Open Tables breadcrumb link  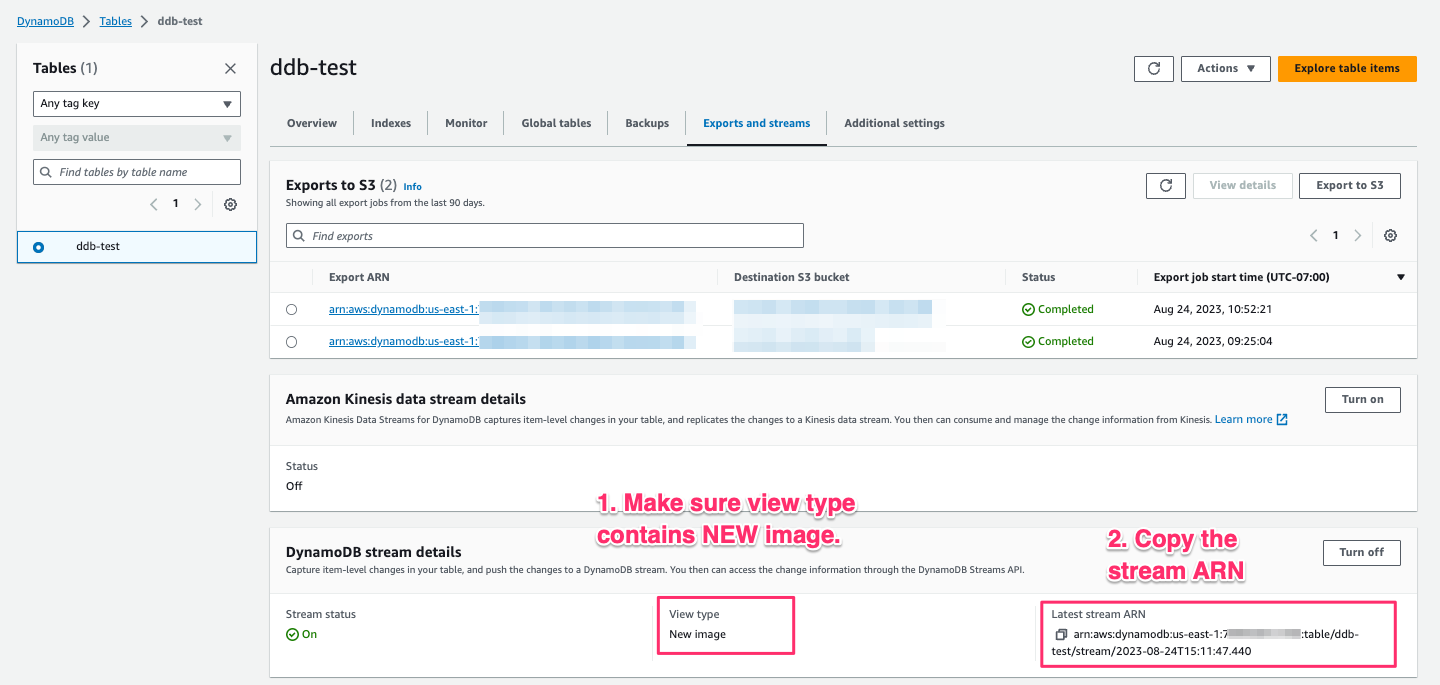pos(116,21)
